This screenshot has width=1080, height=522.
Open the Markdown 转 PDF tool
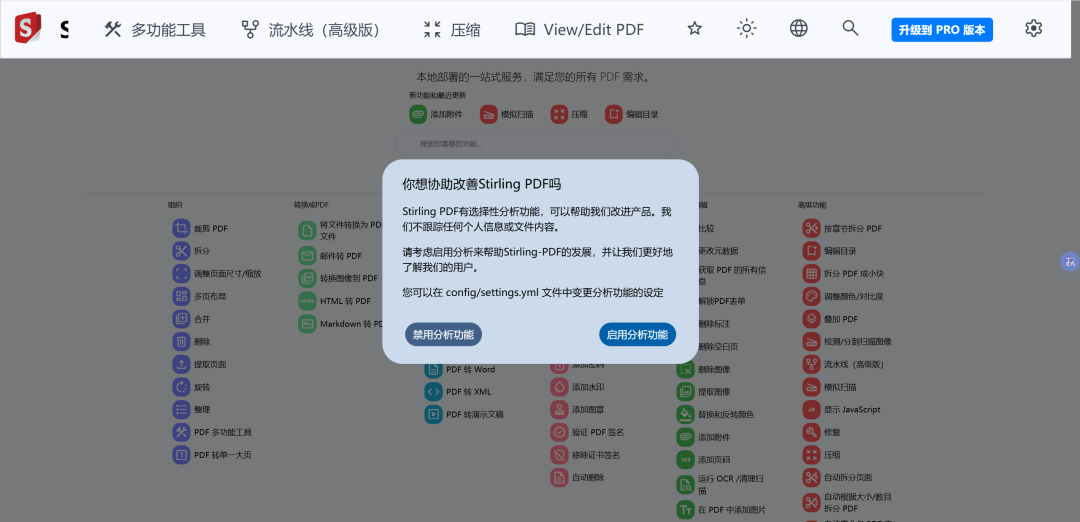click(x=340, y=324)
